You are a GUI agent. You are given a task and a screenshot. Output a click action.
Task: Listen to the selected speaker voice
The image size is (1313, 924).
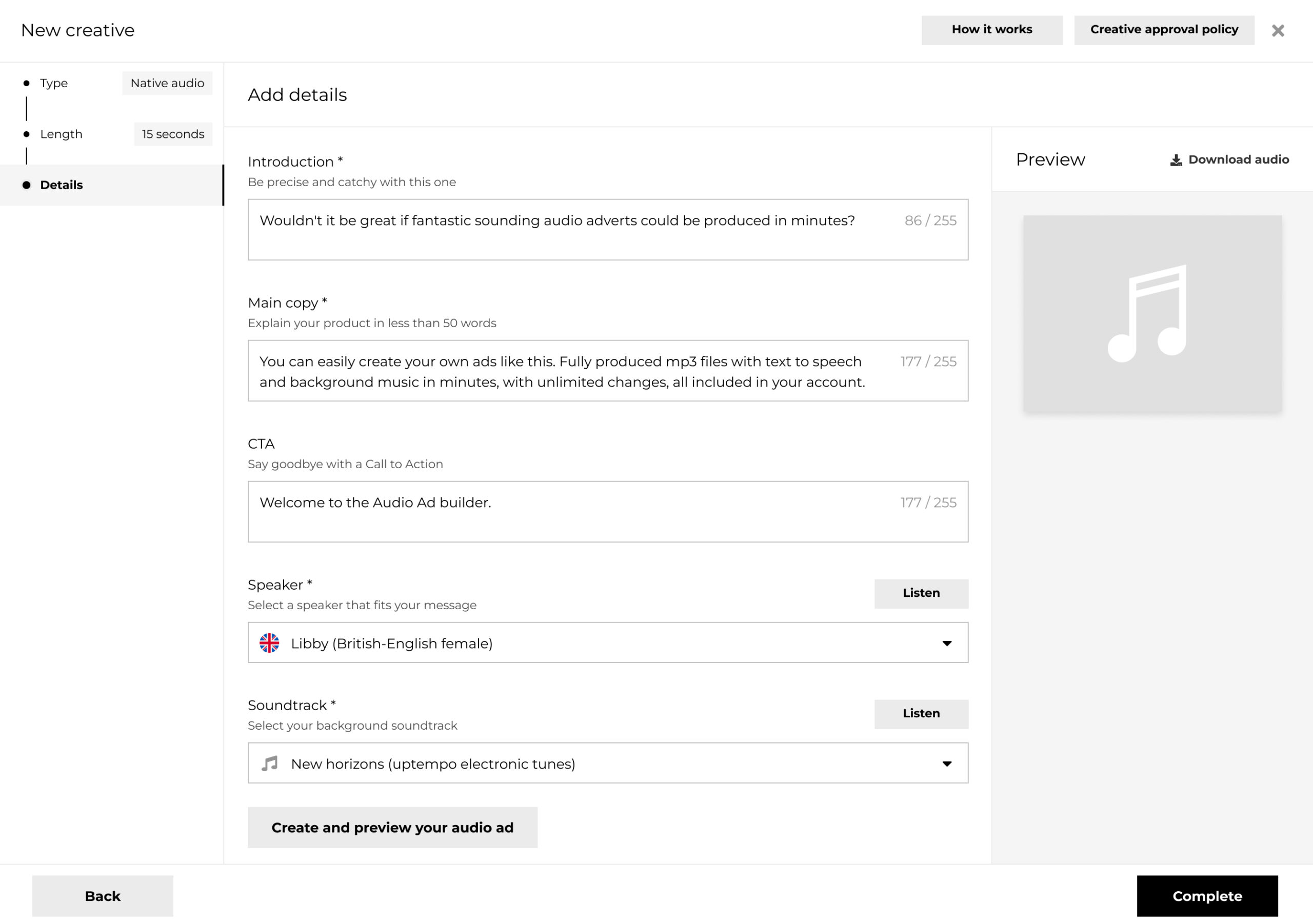point(921,593)
